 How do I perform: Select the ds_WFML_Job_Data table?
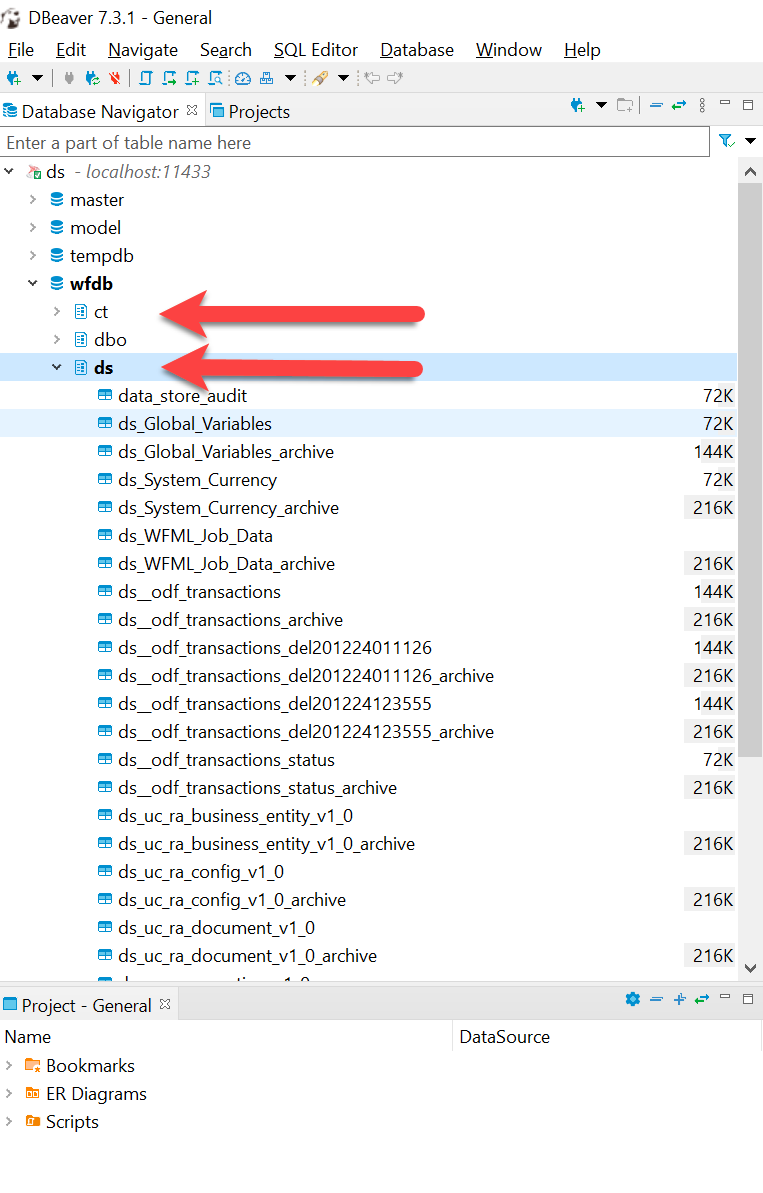[x=196, y=536]
